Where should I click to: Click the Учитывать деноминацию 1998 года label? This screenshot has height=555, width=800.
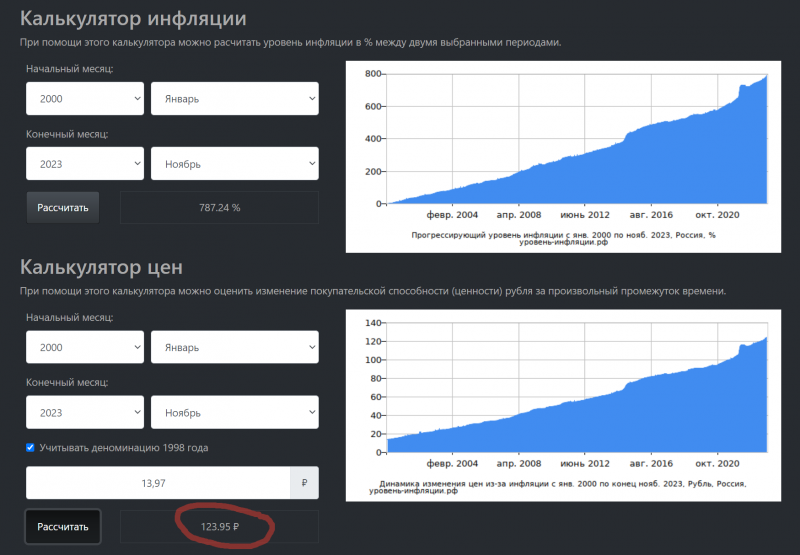click(123, 447)
